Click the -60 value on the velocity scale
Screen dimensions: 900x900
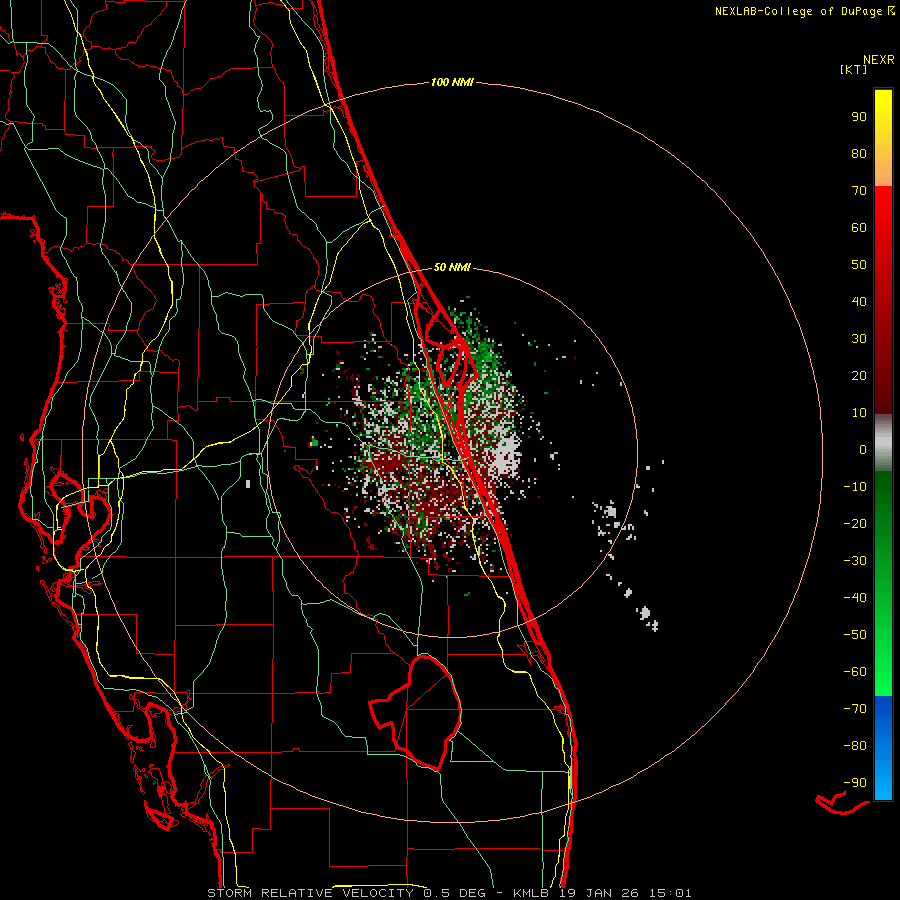855,672
